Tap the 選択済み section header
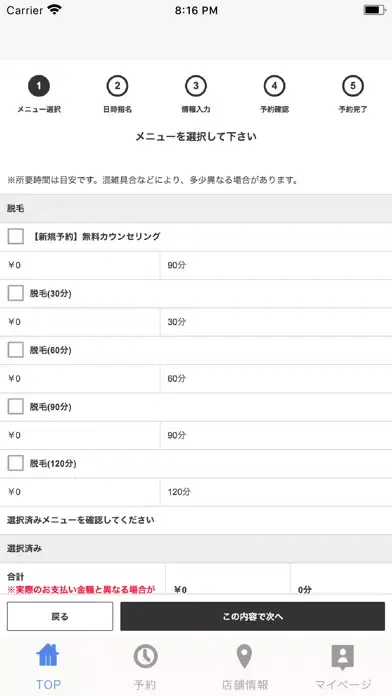This screenshot has width=392, height=696. click(196, 549)
